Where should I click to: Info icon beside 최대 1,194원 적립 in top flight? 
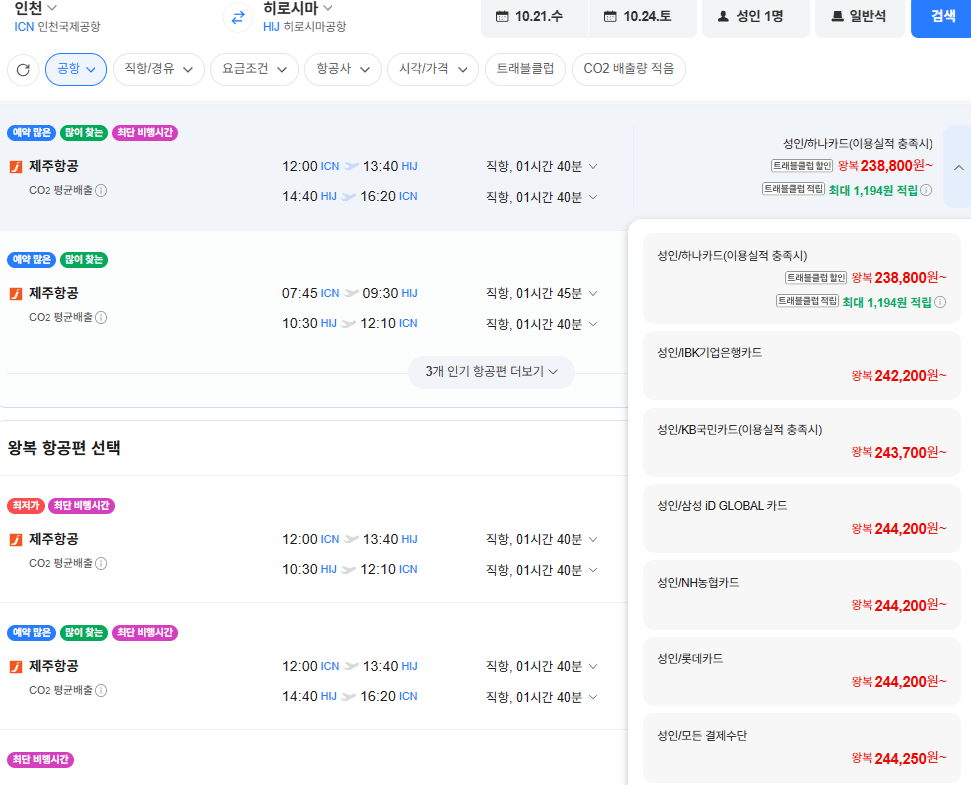926,190
